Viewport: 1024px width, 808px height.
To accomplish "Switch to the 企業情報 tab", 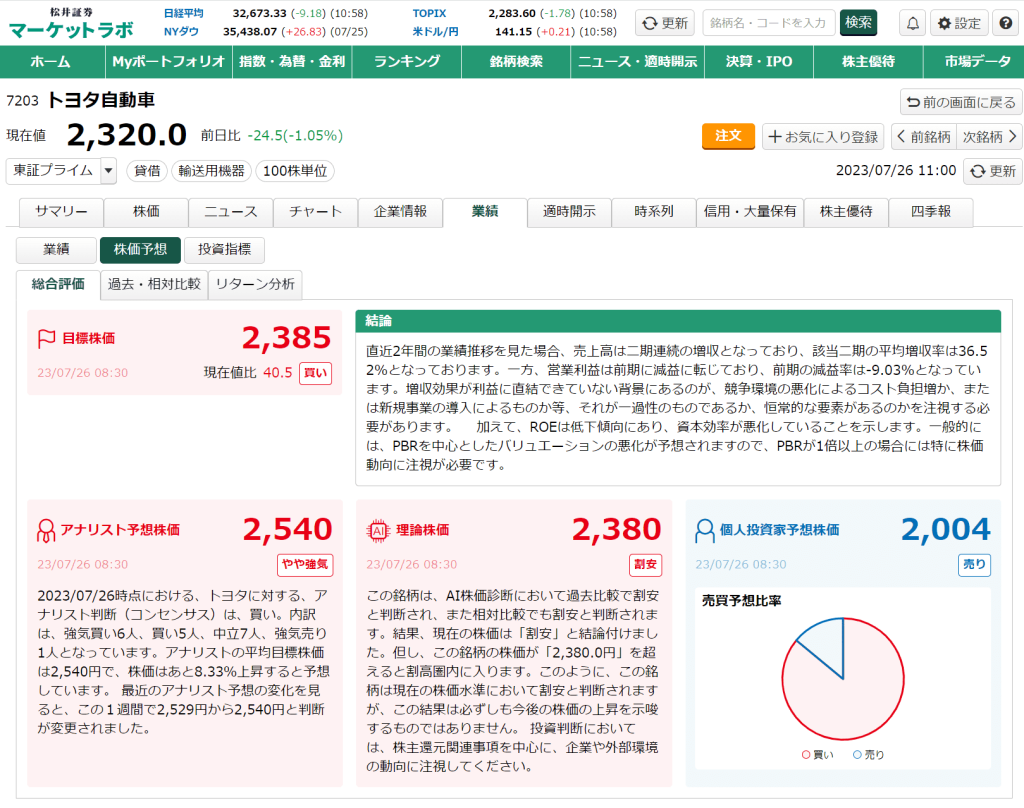I will pos(400,212).
